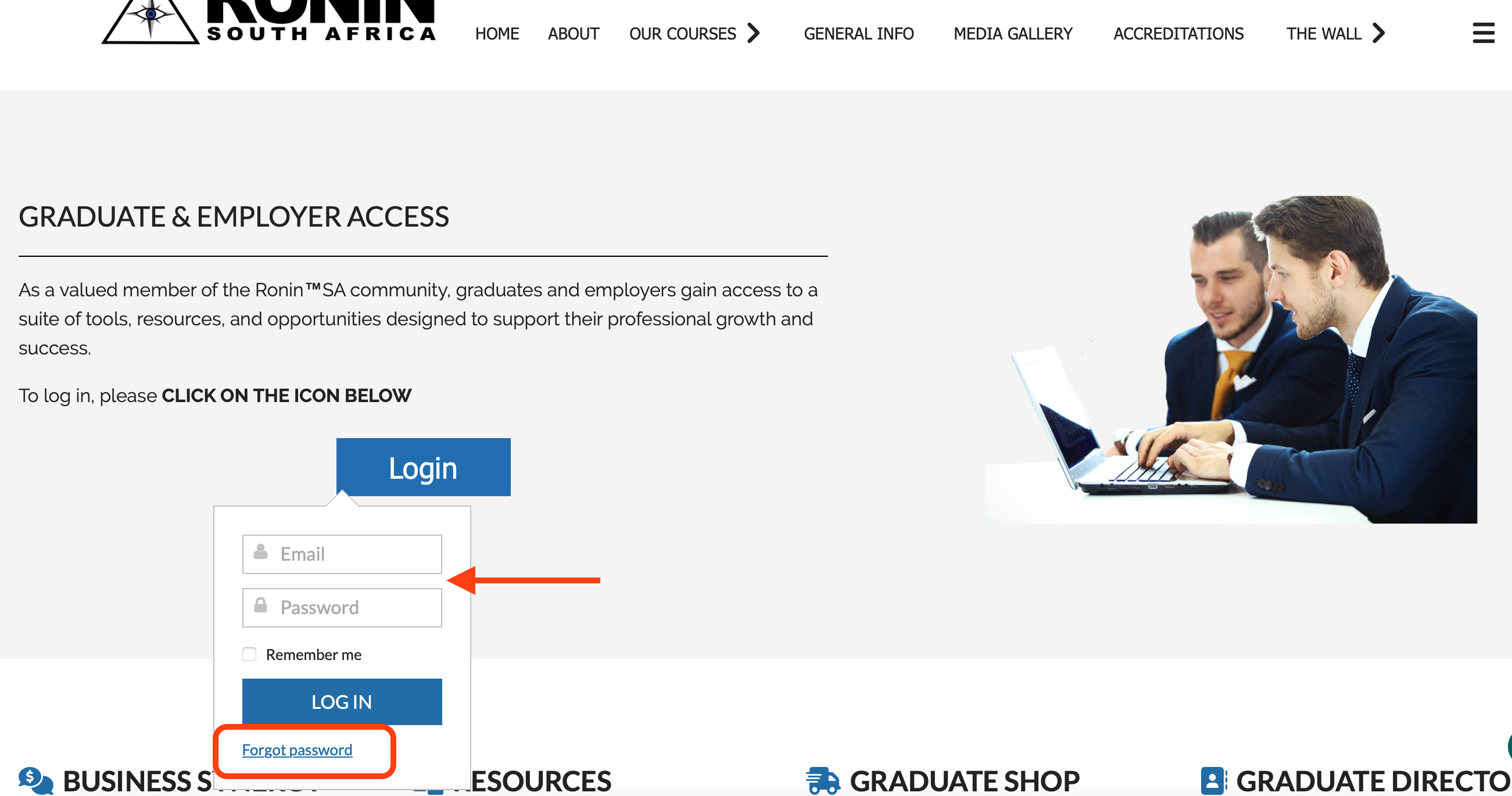Viewport: 1512px width, 796px height.
Task: Click the Graduate Shop truck icon
Action: 823,781
